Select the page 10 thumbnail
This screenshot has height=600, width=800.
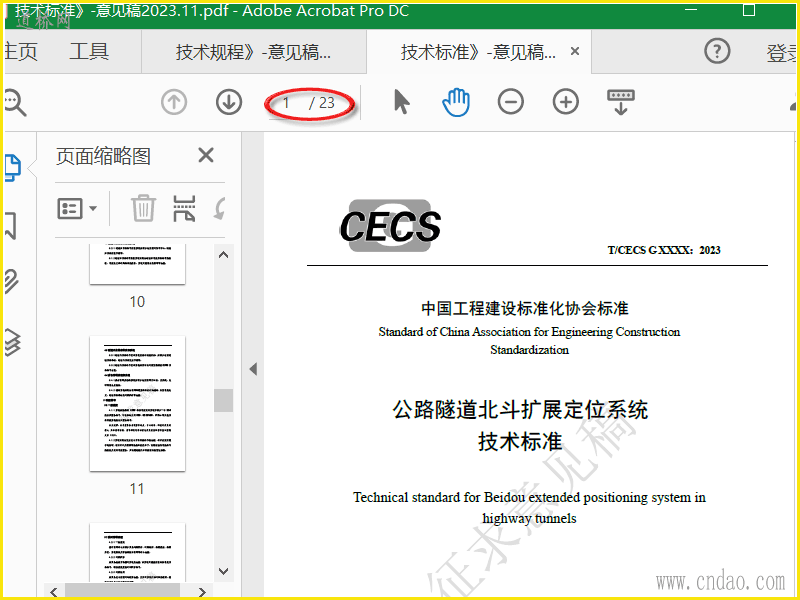click(x=137, y=263)
